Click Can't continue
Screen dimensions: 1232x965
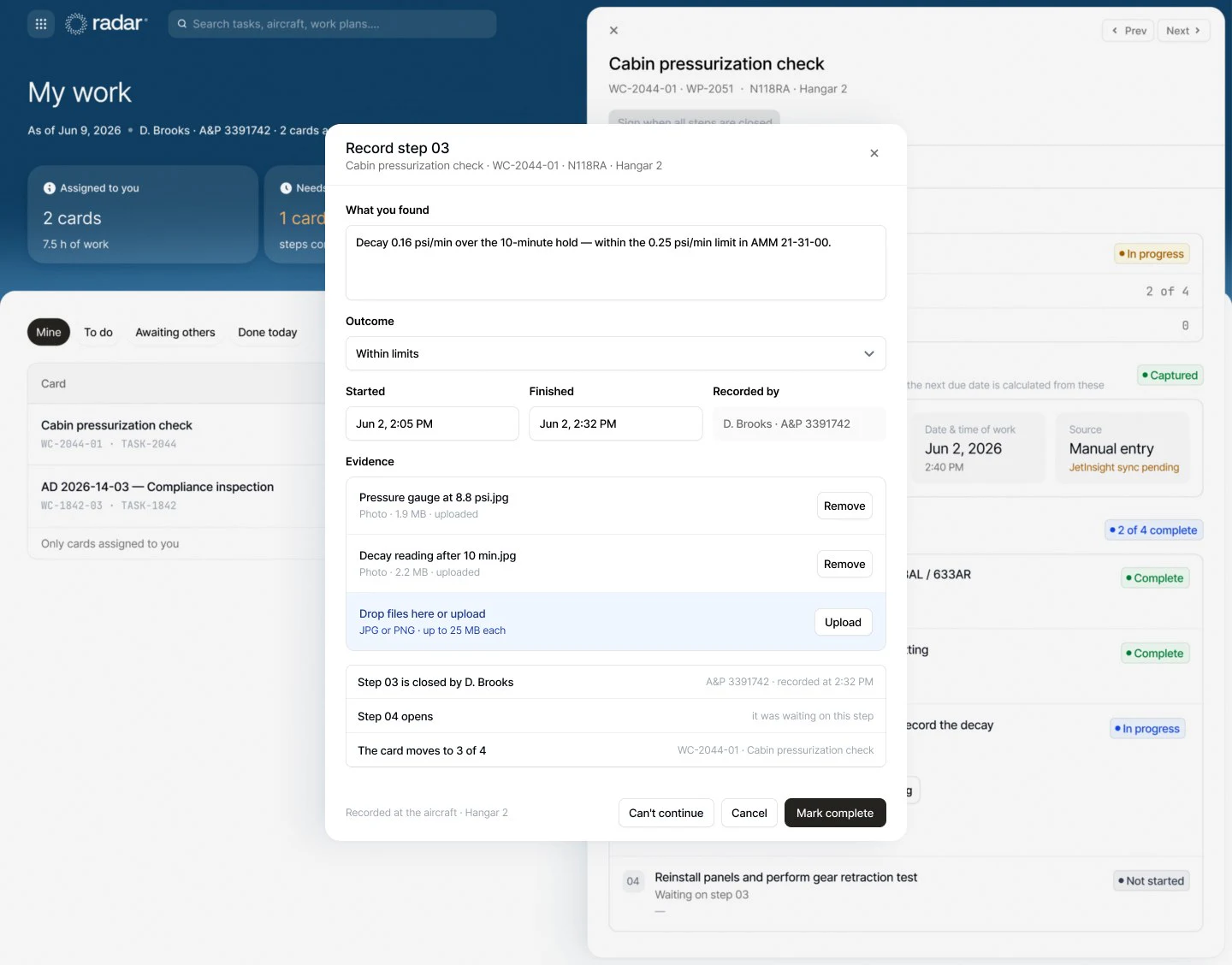tap(666, 813)
